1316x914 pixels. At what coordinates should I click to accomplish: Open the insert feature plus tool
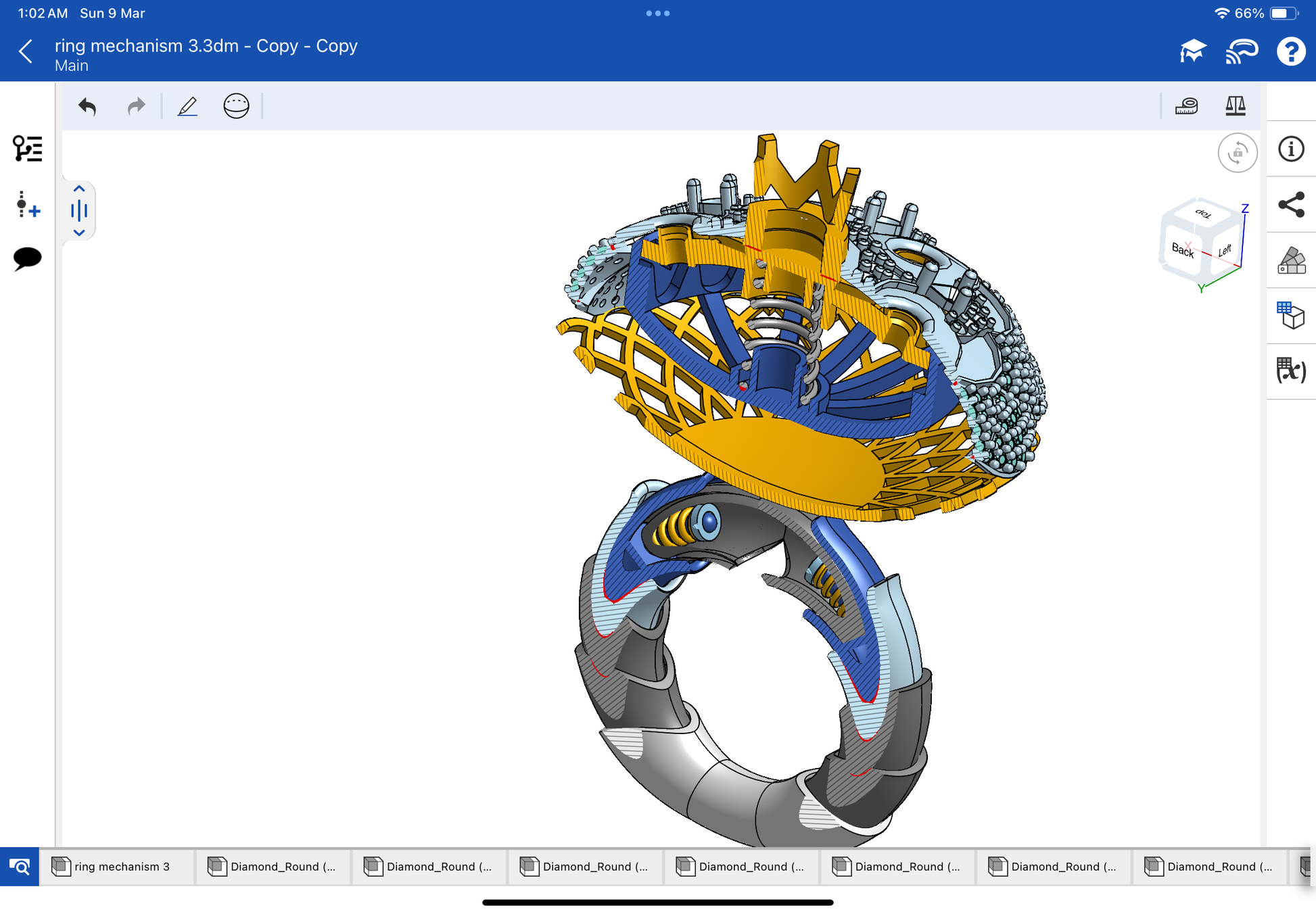click(28, 204)
